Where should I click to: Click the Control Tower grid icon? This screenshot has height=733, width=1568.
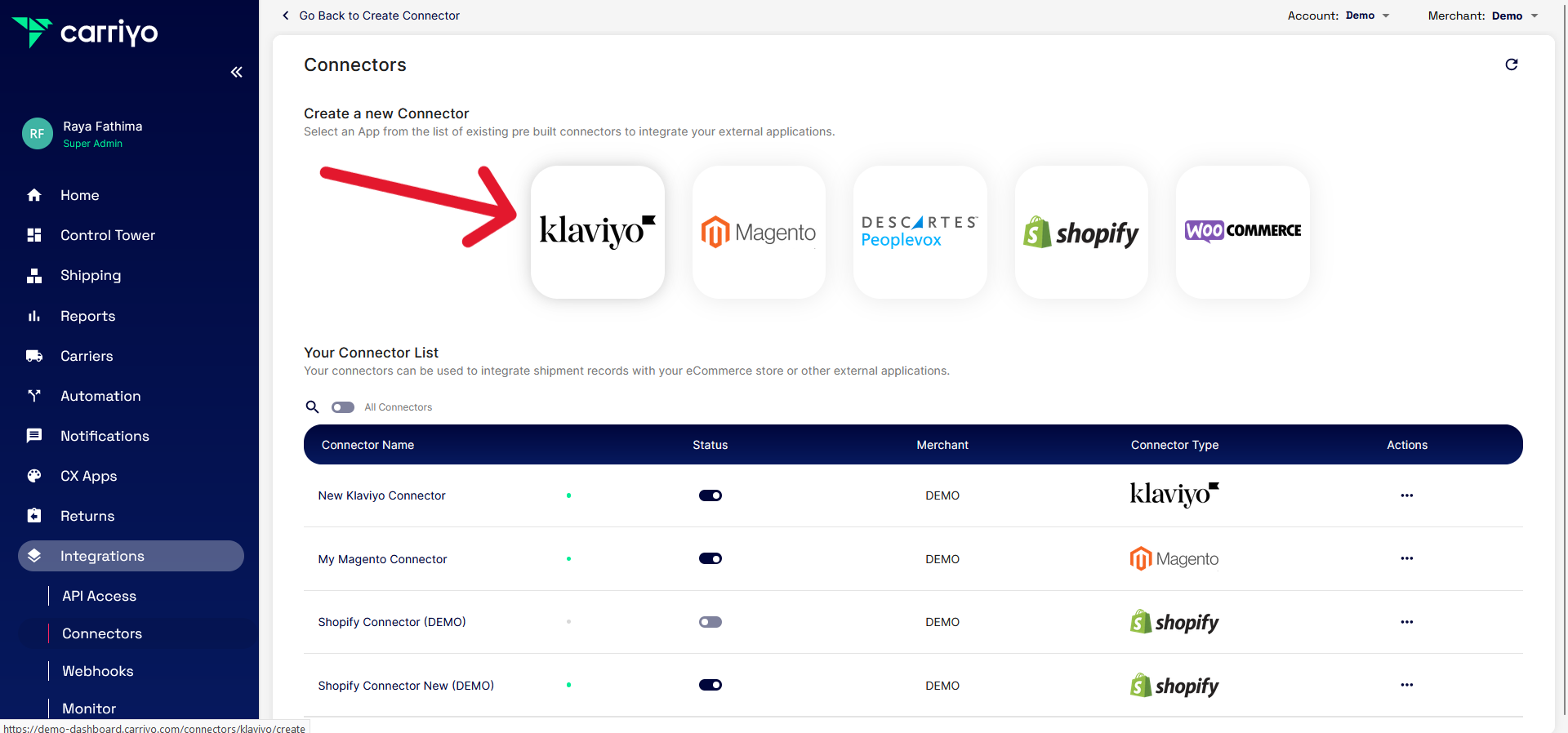[x=34, y=235]
